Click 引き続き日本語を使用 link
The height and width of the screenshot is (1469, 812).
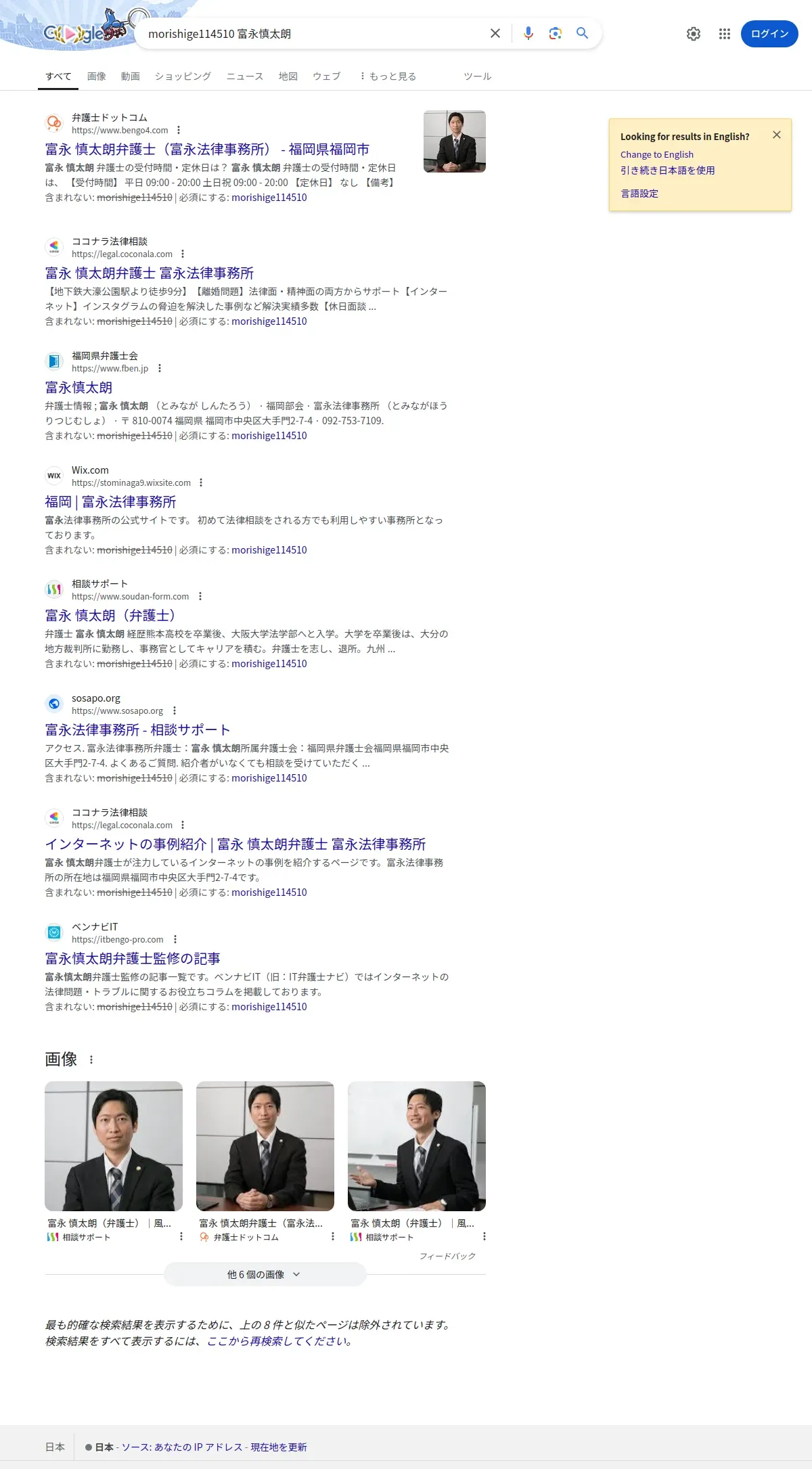[x=668, y=171]
